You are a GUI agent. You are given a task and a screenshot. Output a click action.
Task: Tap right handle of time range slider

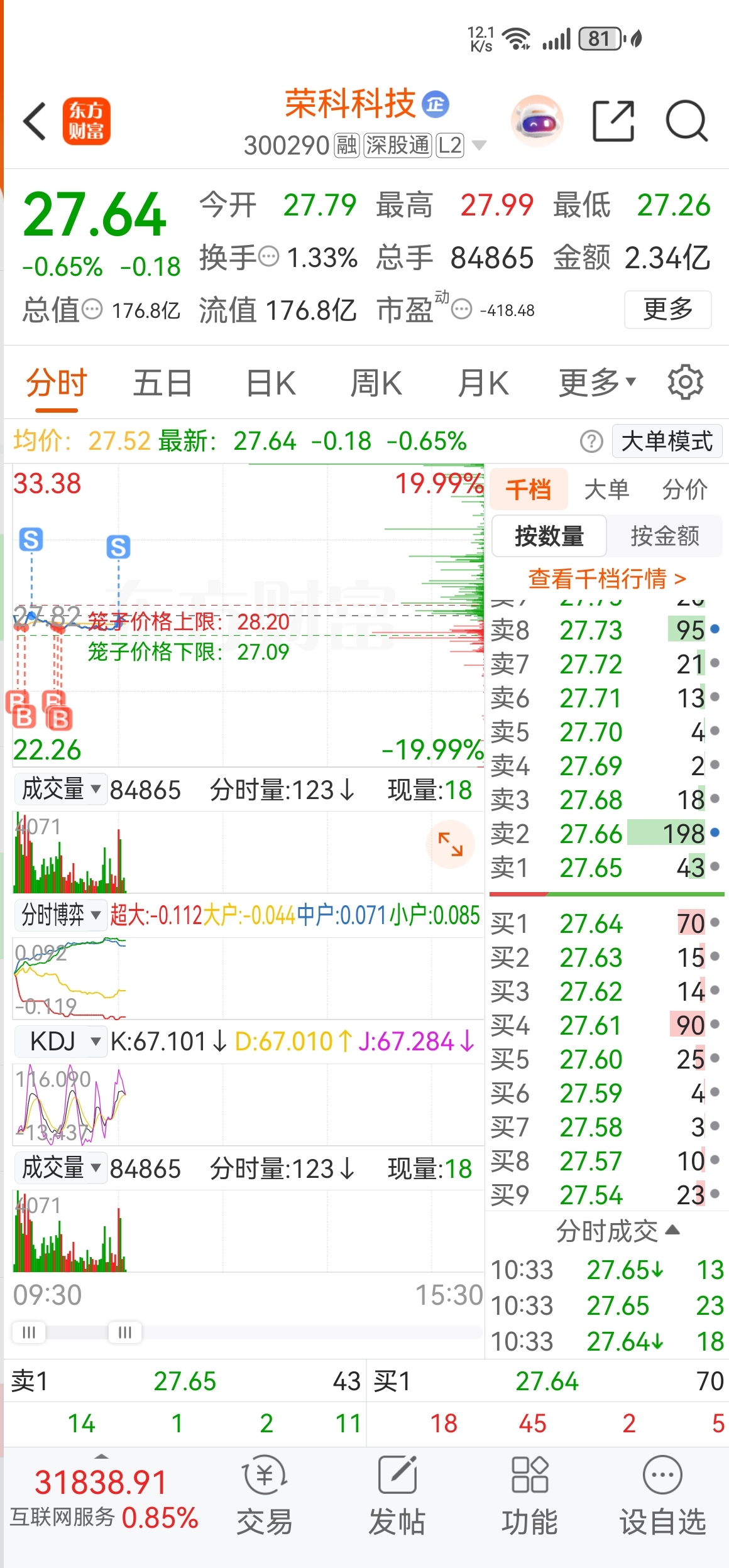pos(124,1332)
